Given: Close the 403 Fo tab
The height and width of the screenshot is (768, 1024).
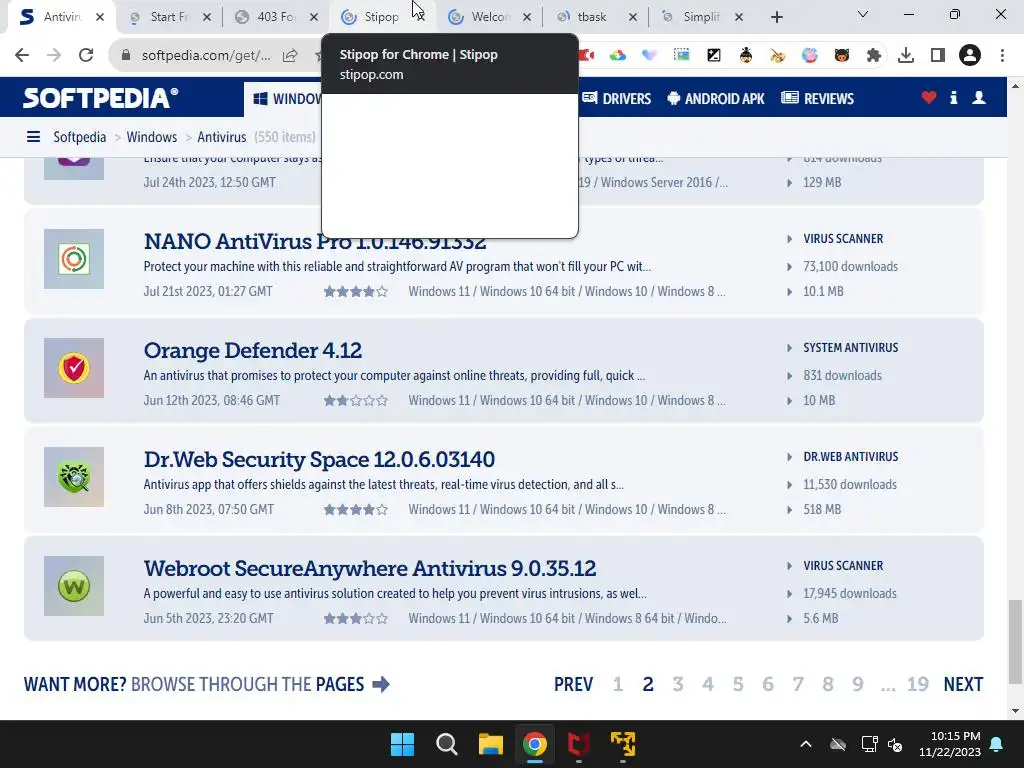Looking at the screenshot, I should pyautogui.click(x=314, y=17).
